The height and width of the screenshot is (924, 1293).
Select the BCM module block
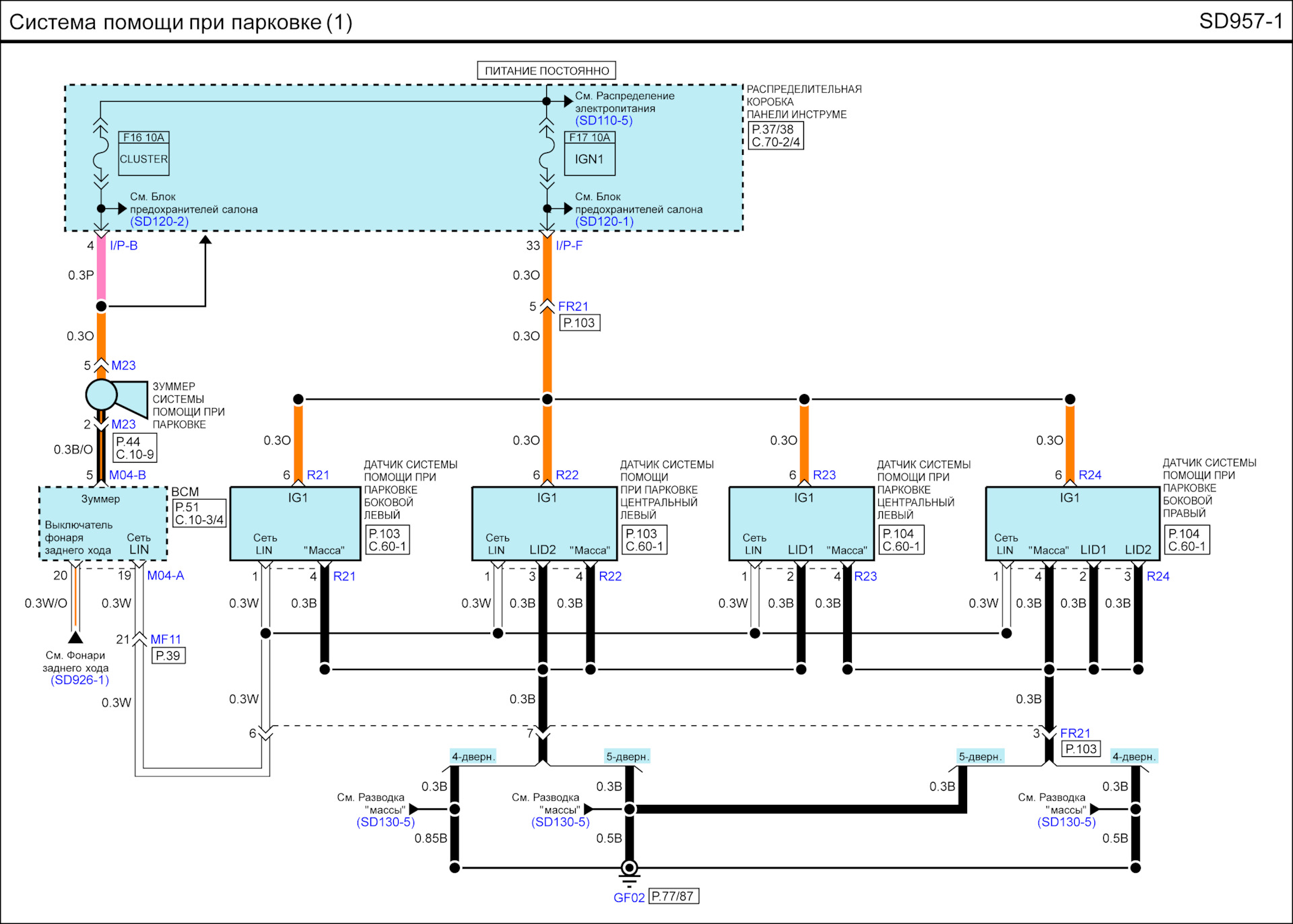[x=102, y=523]
